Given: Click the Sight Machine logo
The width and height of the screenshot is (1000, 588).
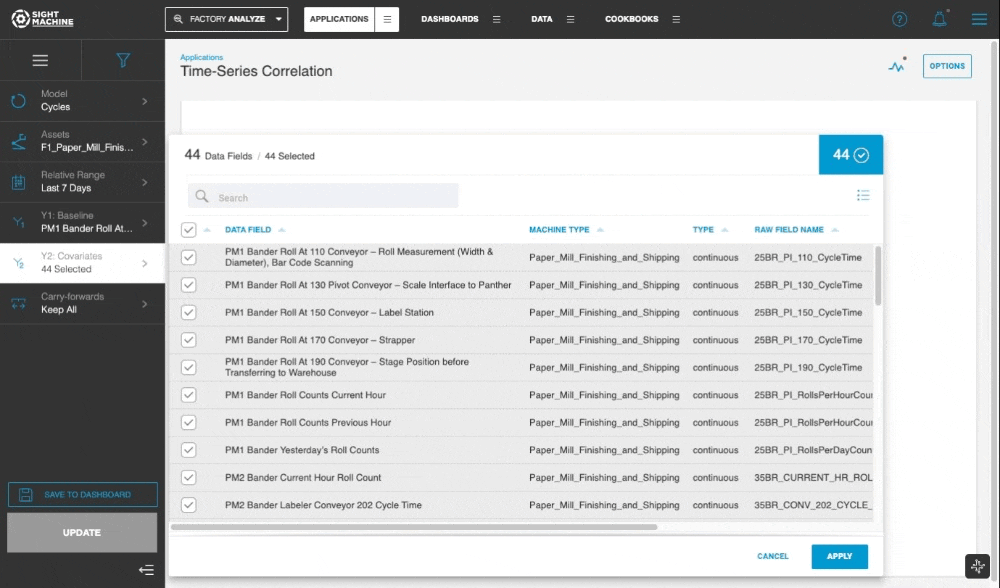Looking at the screenshot, I should (42, 18).
